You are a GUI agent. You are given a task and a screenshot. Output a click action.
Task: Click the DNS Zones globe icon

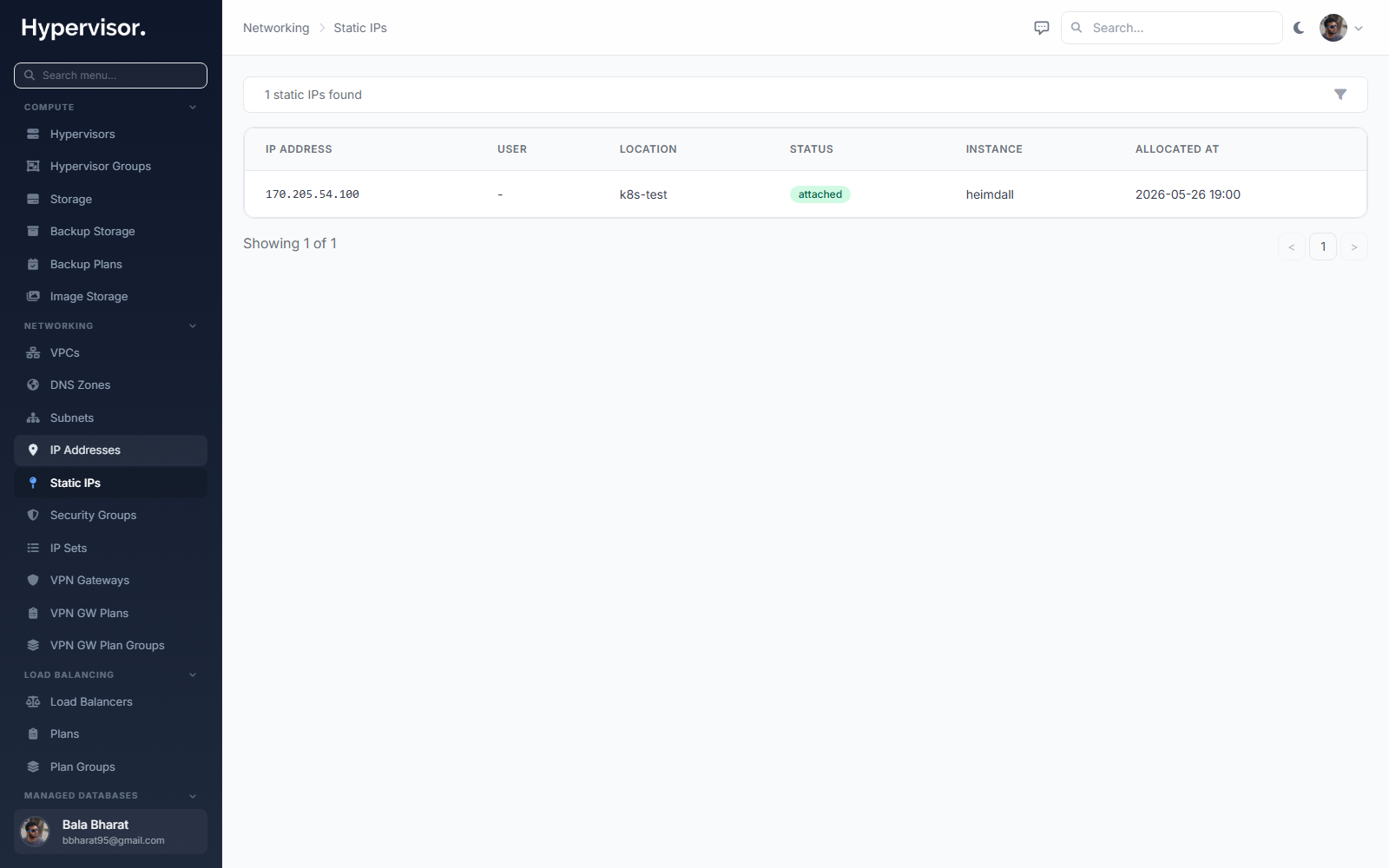[33, 385]
